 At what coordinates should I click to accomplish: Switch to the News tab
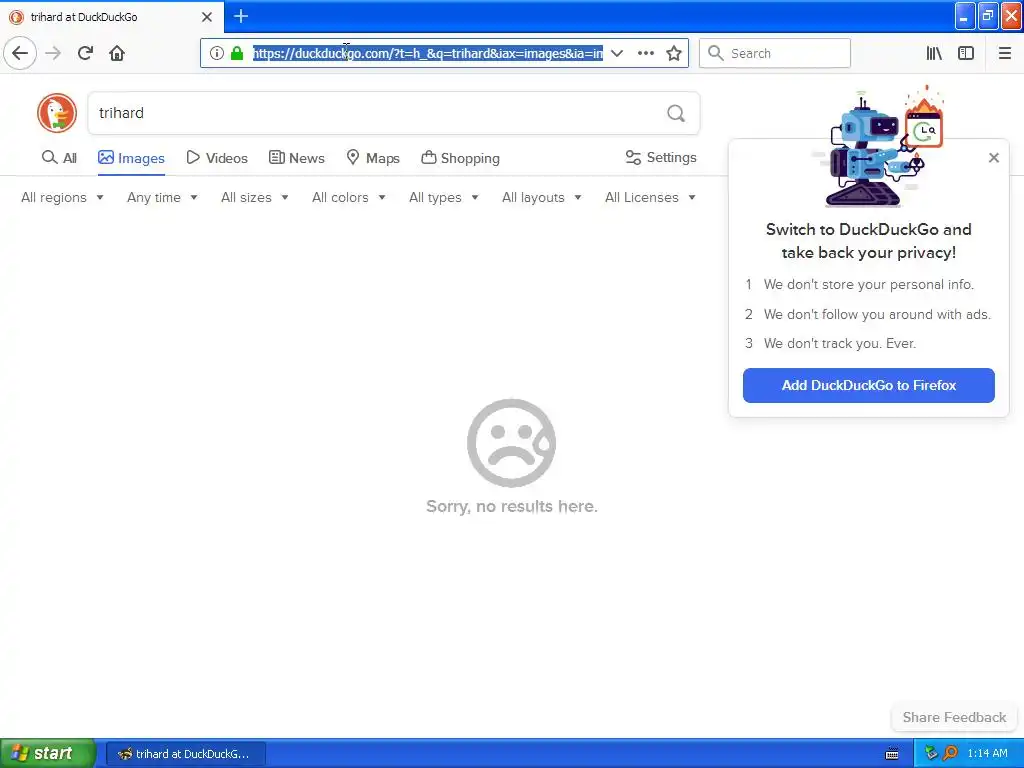(297, 158)
